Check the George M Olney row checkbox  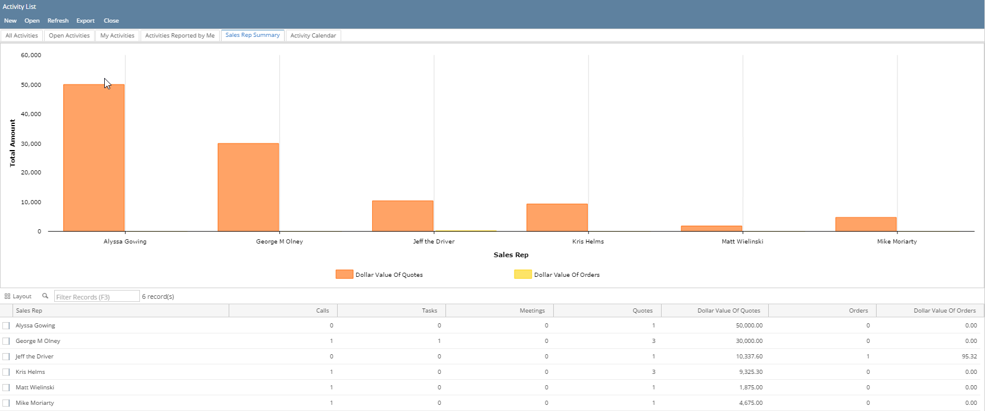click(x=6, y=341)
